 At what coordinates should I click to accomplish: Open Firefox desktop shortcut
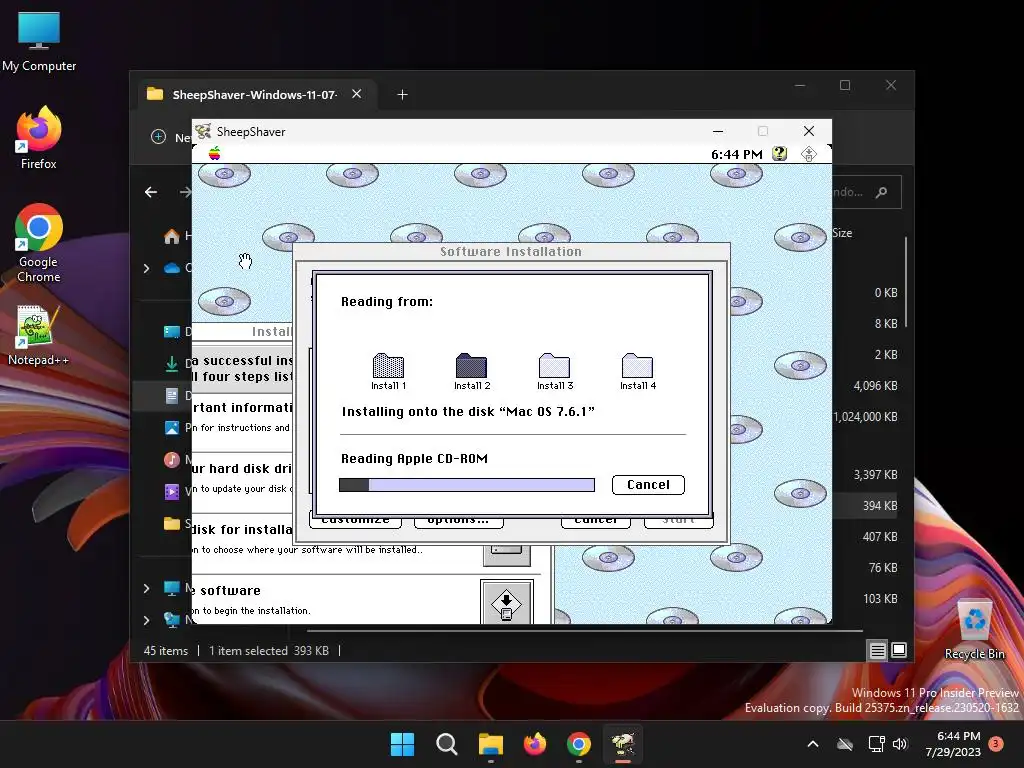click(x=39, y=138)
